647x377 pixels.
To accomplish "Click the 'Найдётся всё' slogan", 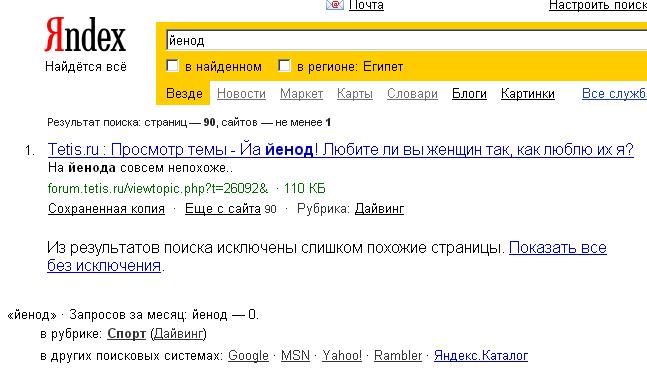I will point(86,66).
